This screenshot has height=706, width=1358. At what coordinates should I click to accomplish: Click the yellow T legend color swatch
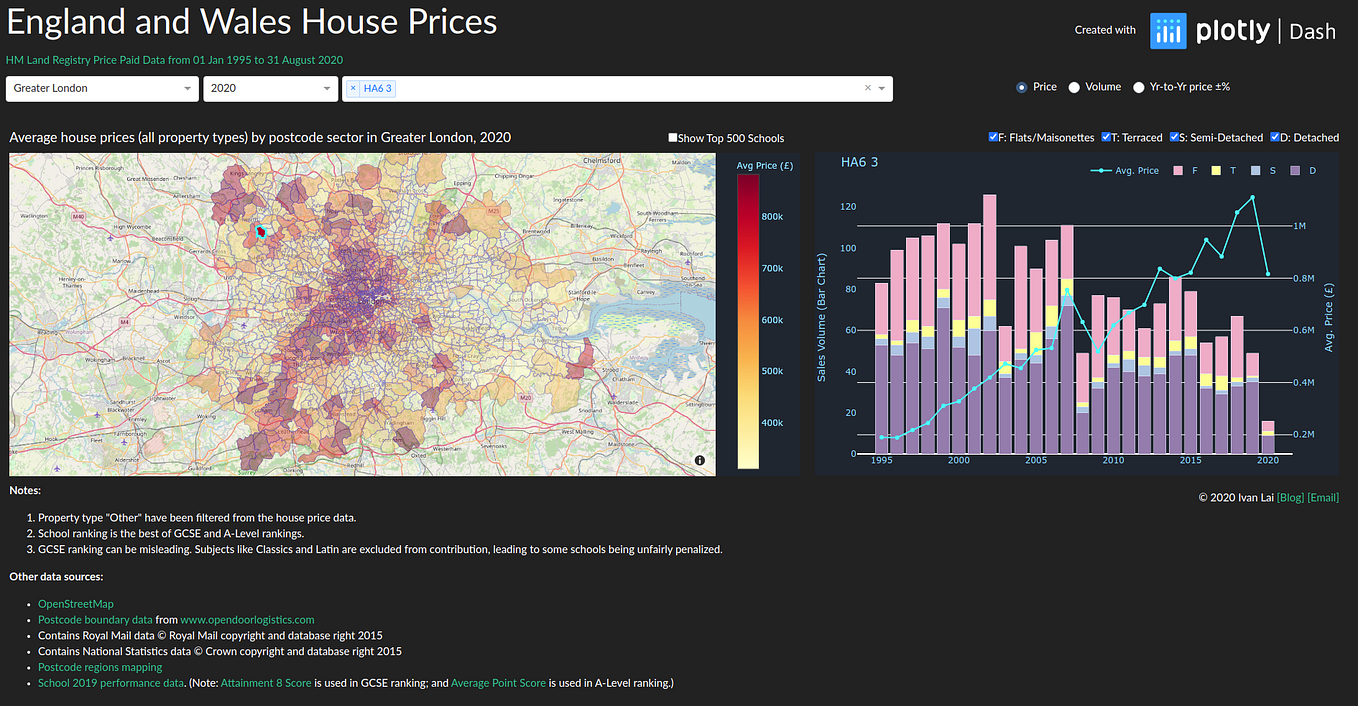1216,170
